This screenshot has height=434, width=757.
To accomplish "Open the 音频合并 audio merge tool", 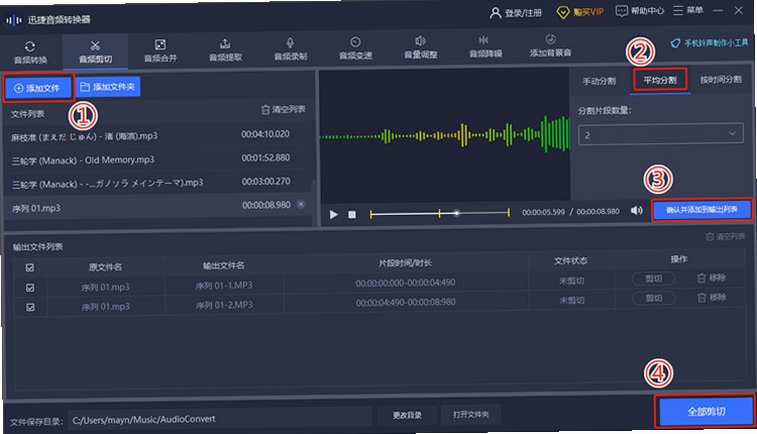I will tap(160, 51).
